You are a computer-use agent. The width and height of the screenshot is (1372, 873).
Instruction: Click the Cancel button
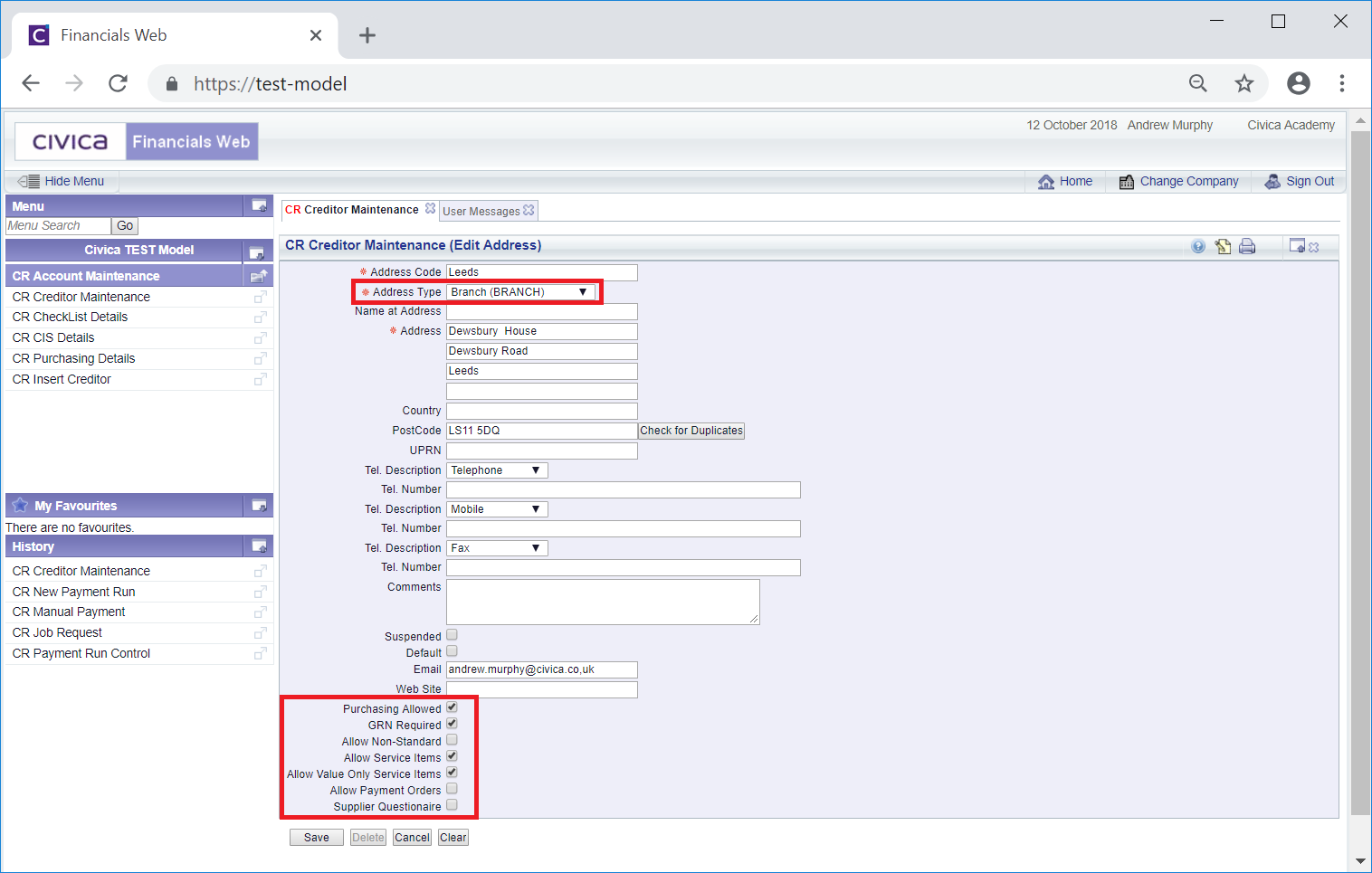tap(412, 838)
